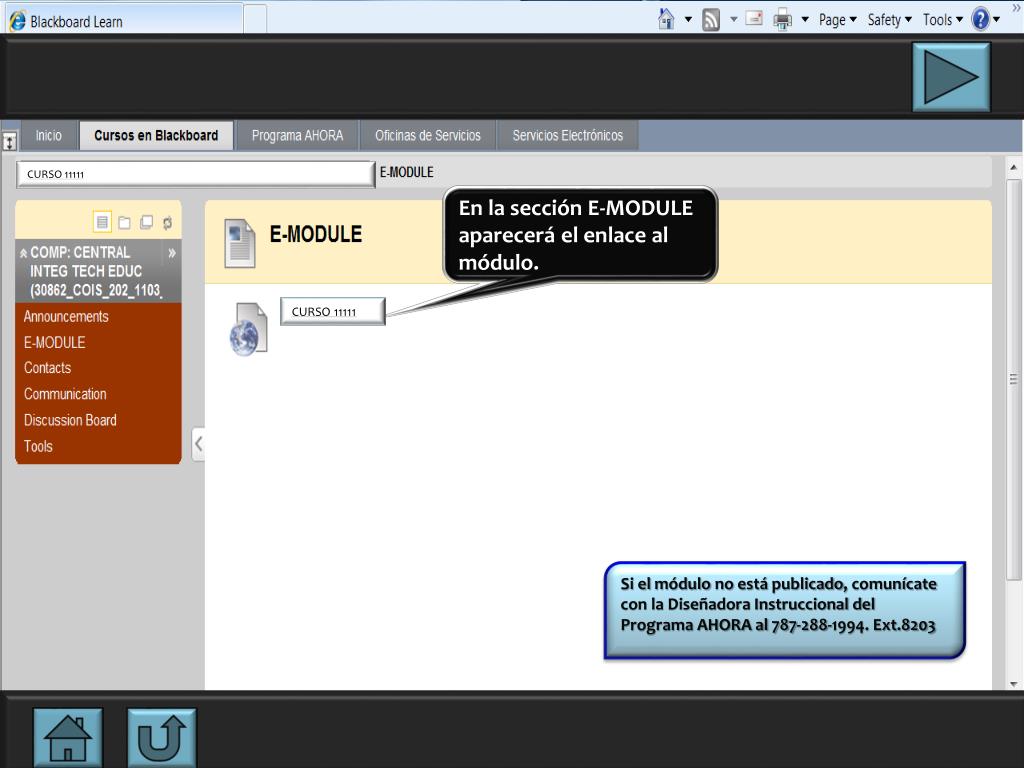Click the CURSO 11111 breadcrumb box

195,174
